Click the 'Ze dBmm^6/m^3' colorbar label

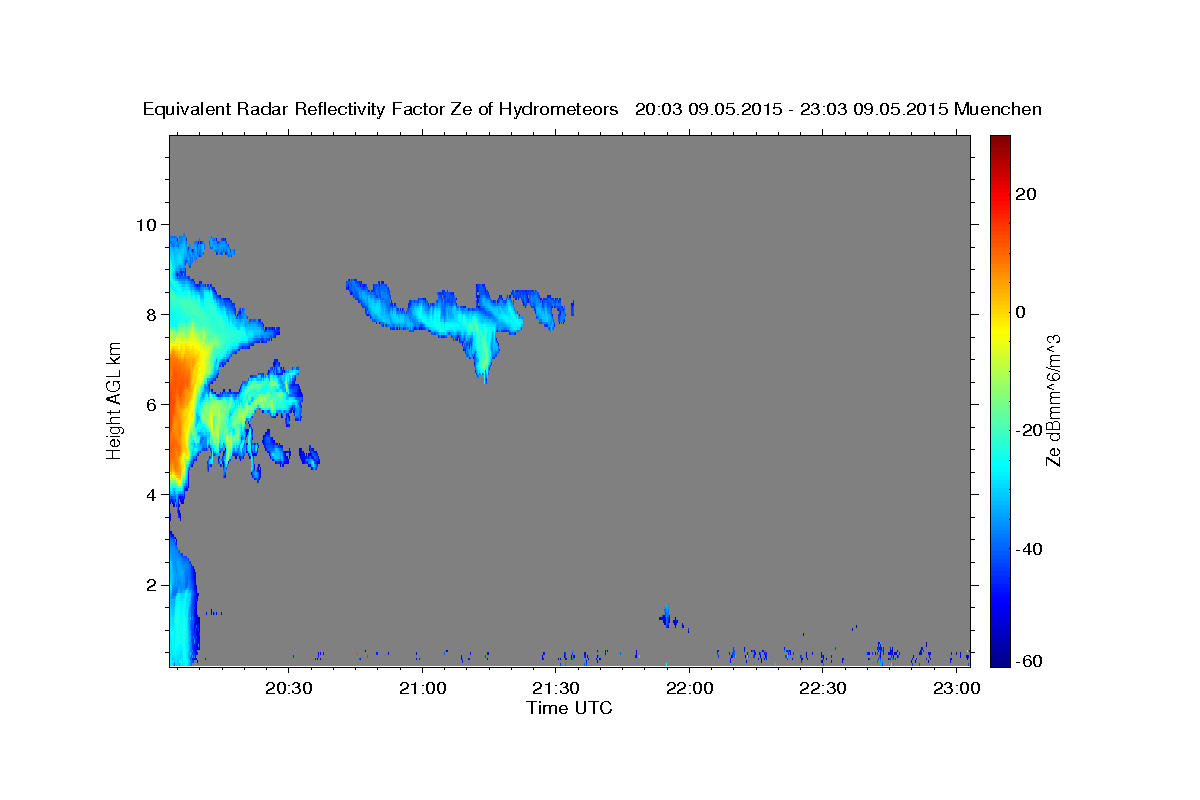(x=1053, y=401)
